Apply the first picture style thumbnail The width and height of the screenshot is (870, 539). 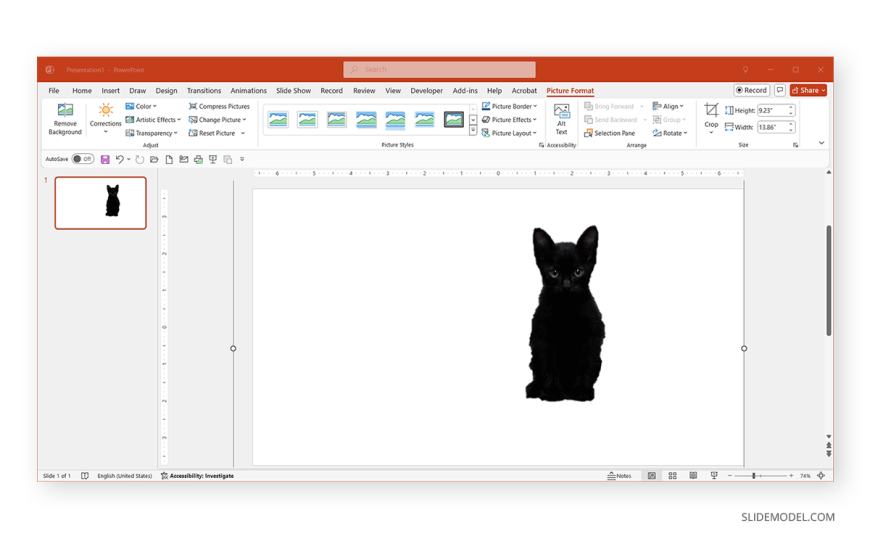[x=279, y=119]
